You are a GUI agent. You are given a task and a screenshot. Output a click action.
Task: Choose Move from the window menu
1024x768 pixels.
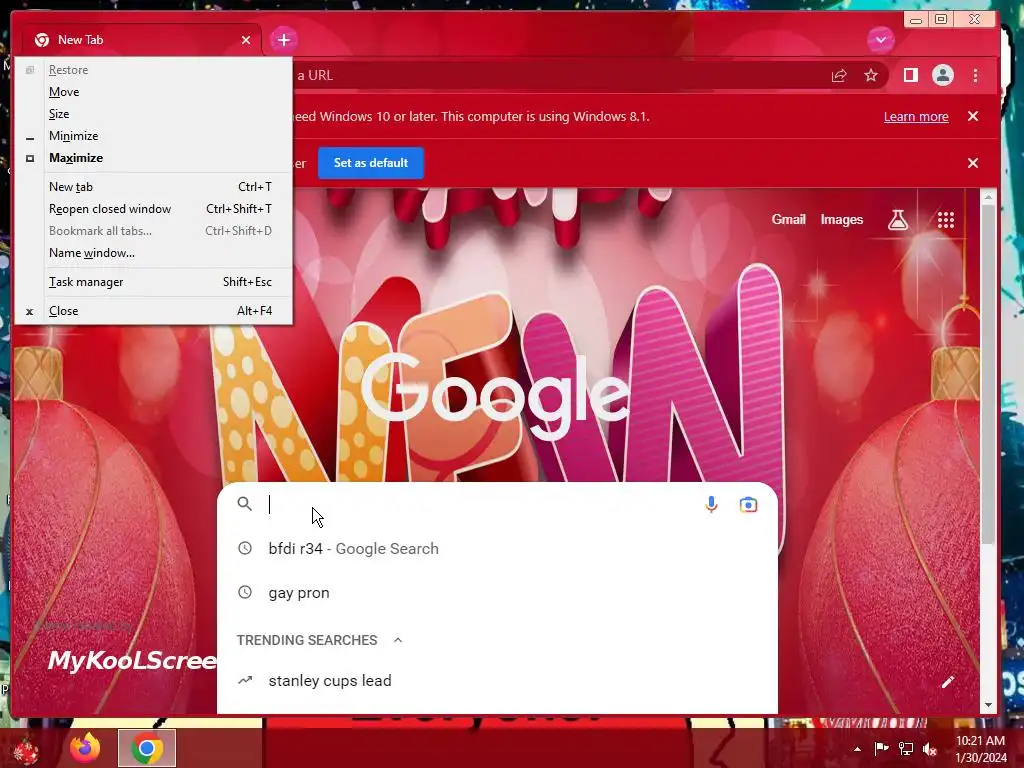(153, 91)
